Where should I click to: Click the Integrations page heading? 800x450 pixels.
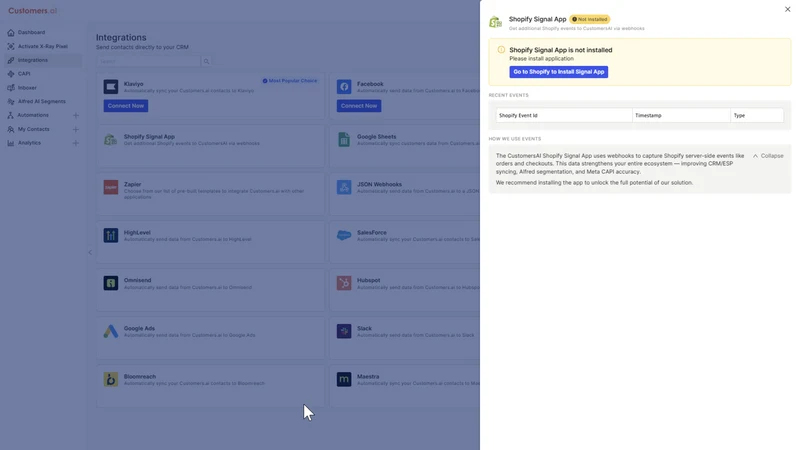coord(121,37)
